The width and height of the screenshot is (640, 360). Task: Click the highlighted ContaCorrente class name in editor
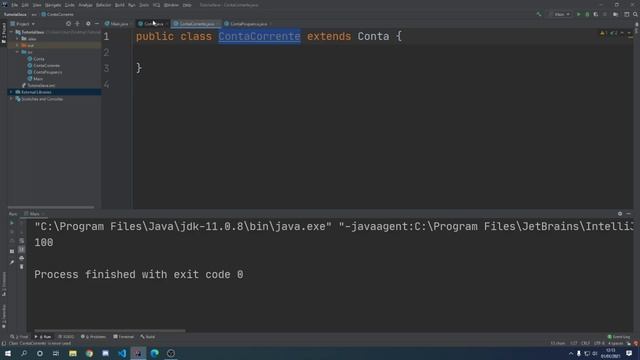(x=259, y=36)
